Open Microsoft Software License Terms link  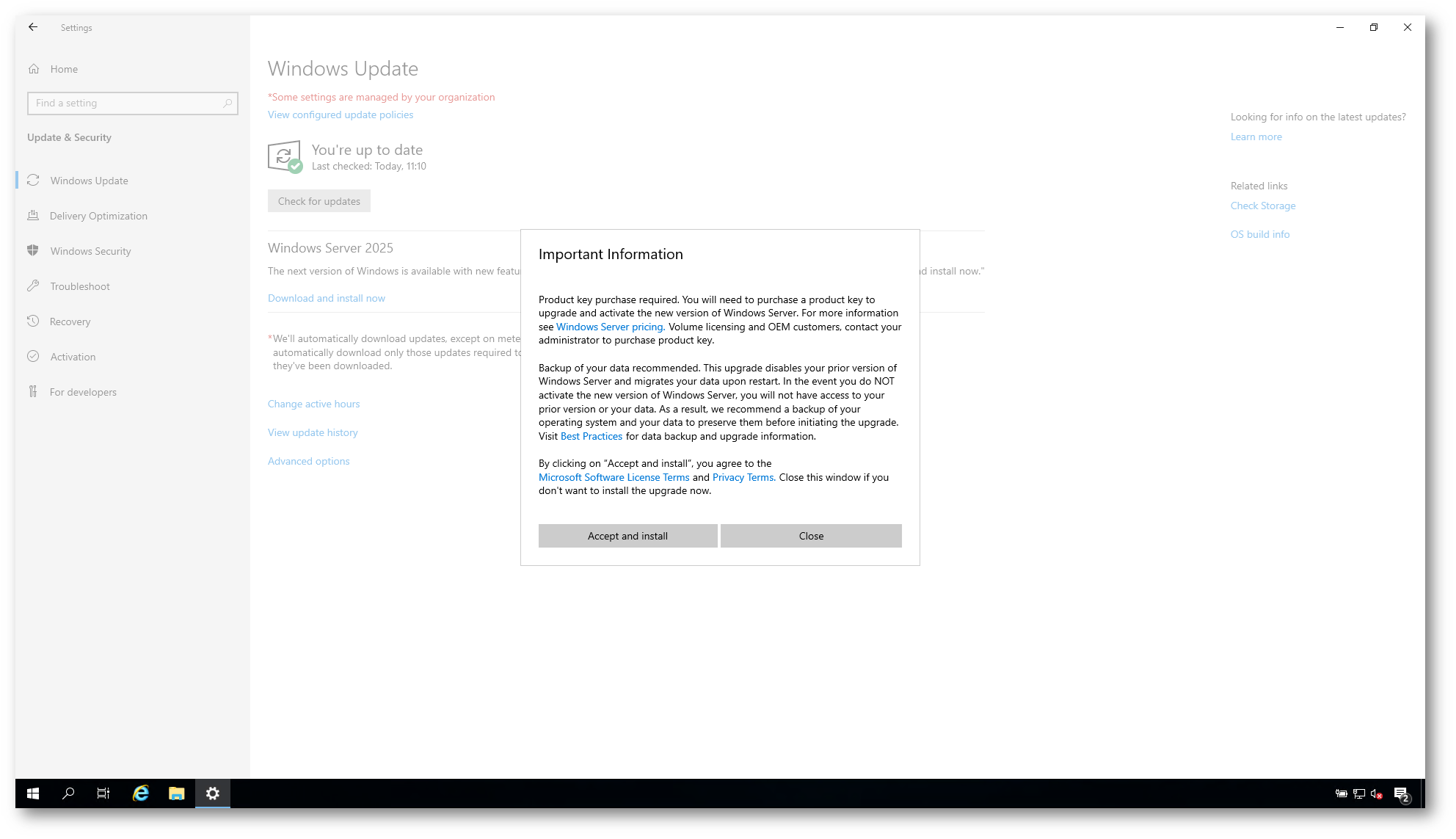[614, 478]
